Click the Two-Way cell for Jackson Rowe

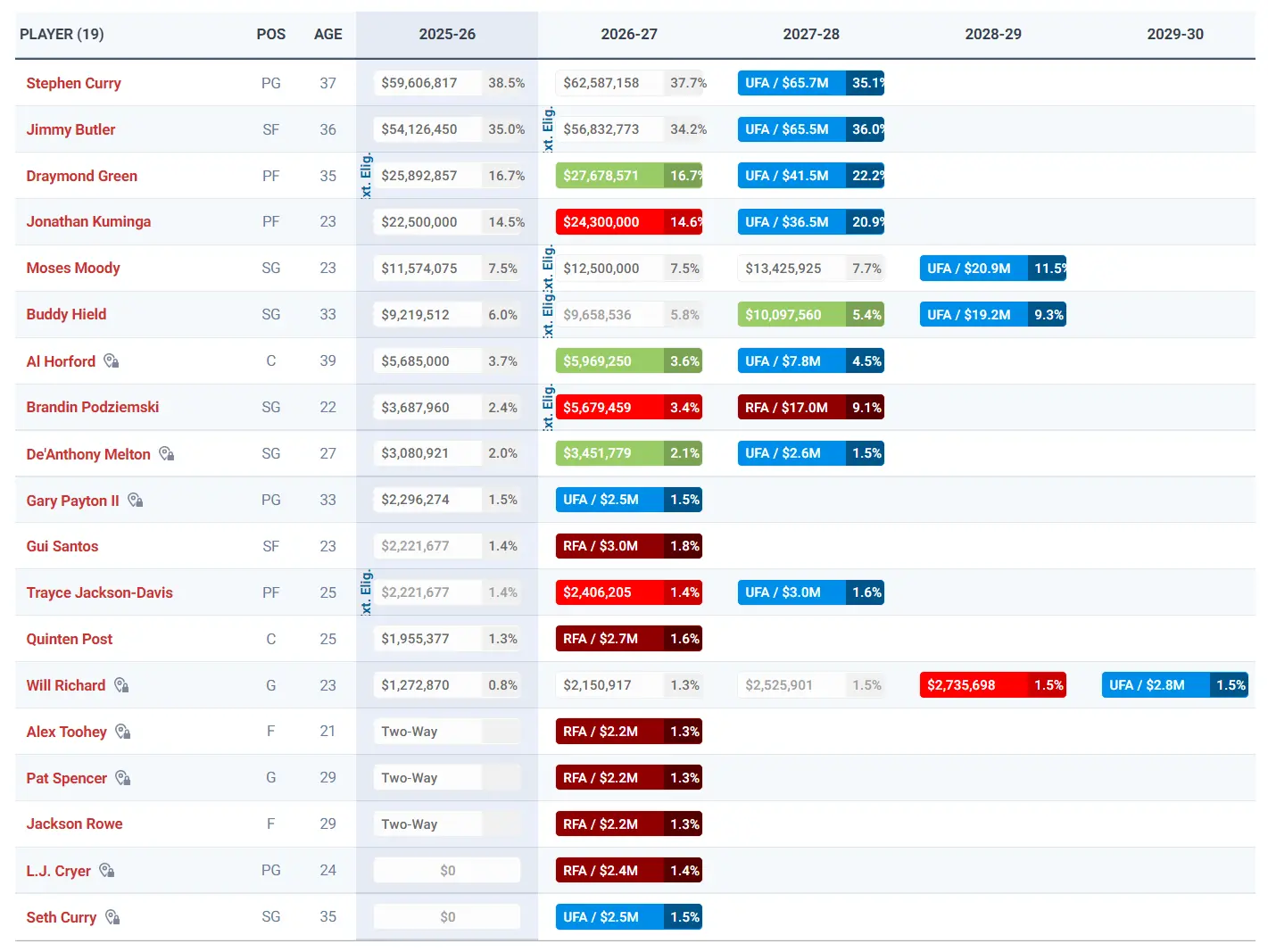coord(446,824)
